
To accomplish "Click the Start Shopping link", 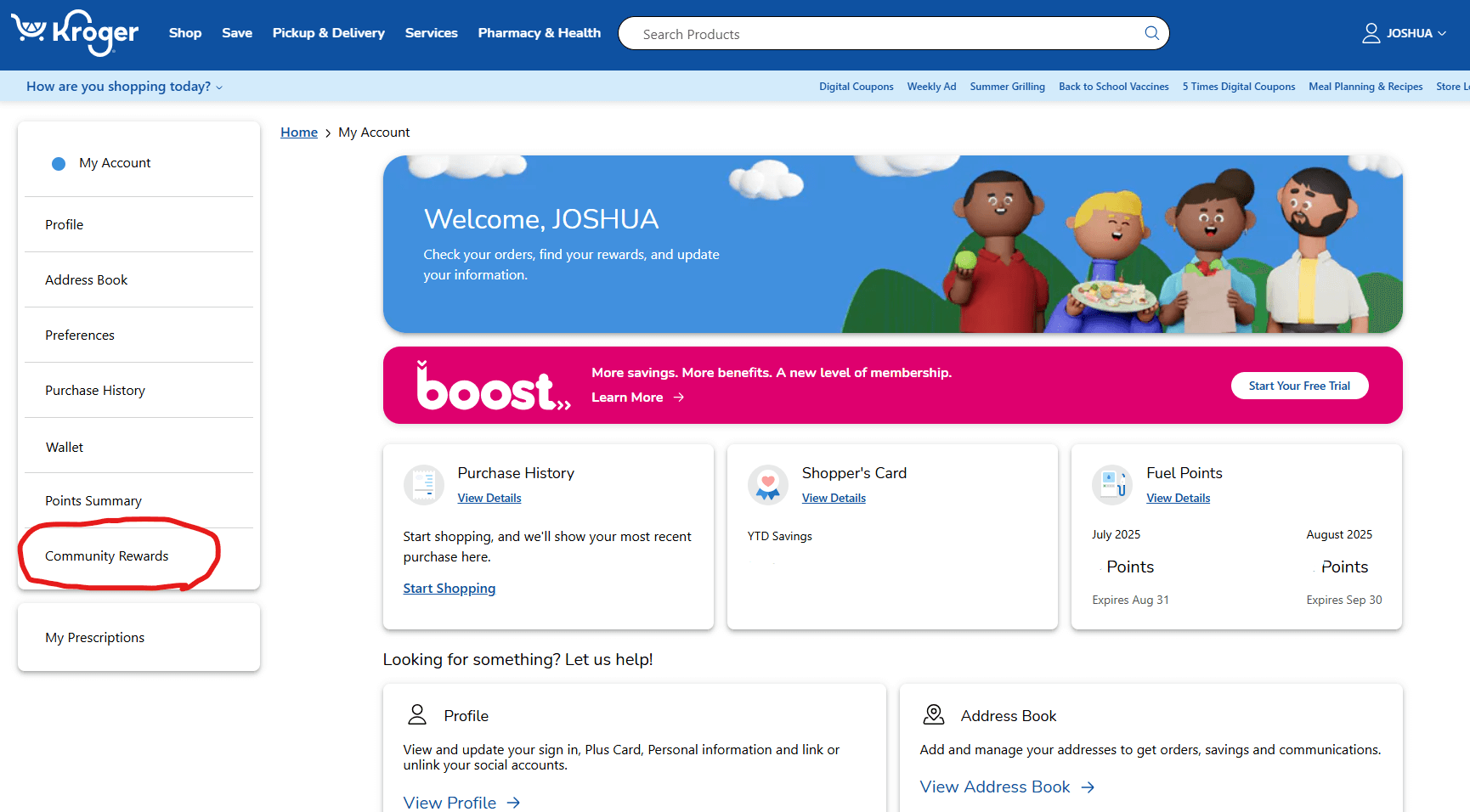I will [449, 588].
